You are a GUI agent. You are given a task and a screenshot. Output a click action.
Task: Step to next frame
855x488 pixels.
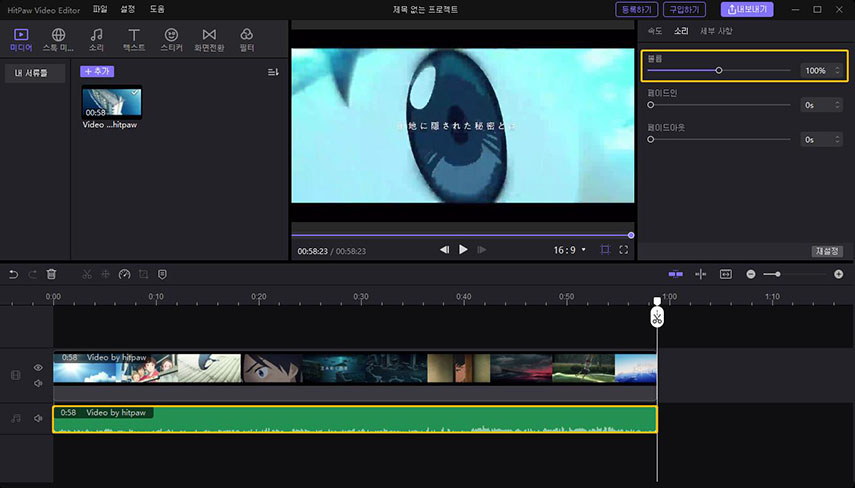coord(481,250)
